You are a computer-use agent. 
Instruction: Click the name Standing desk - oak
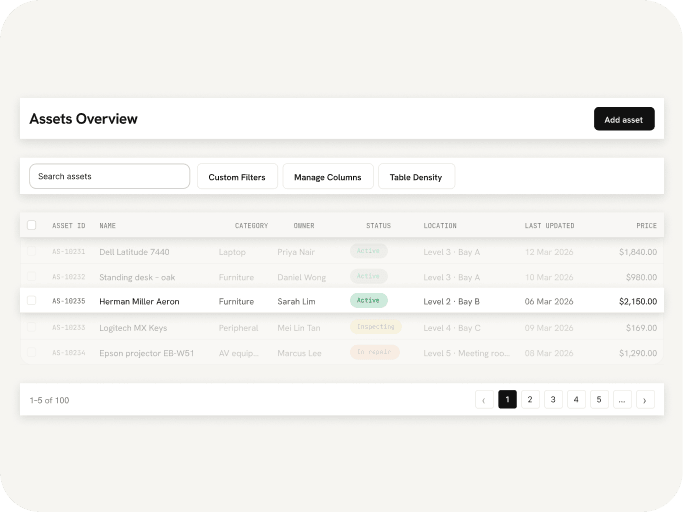(137, 277)
